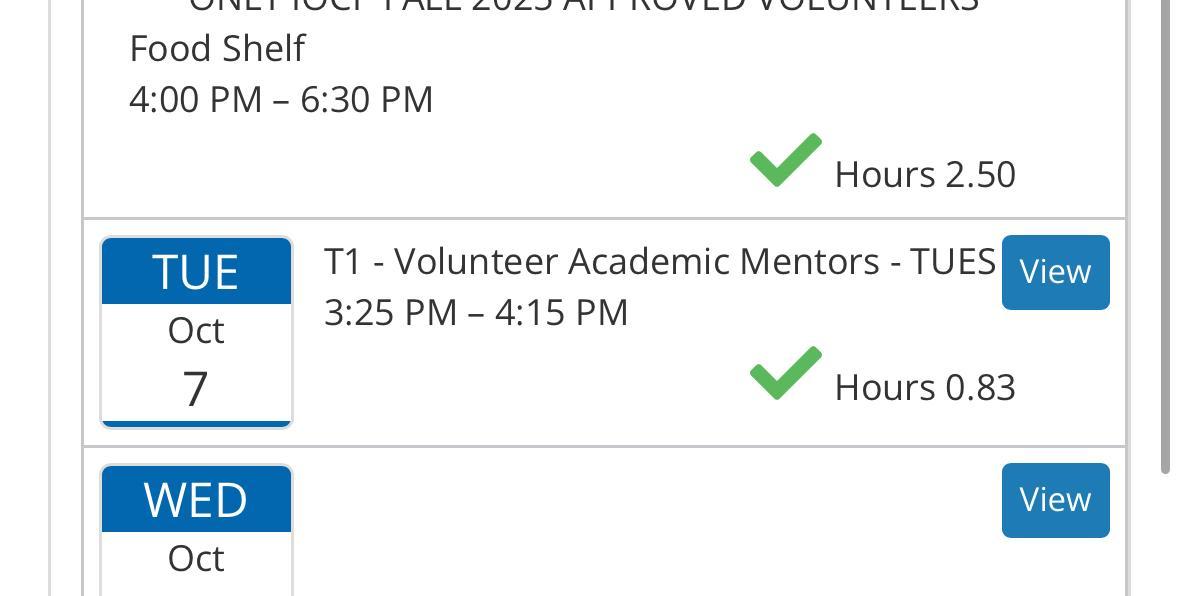The height and width of the screenshot is (596, 1179).
Task: Click the Hours 2.50 text
Action: coord(925,174)
